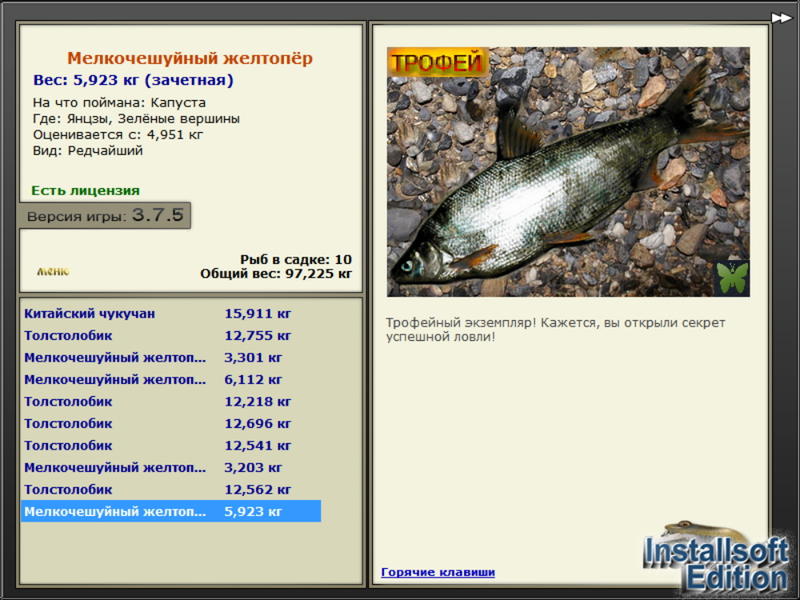Select the 3,203 кг желтопёр row

pyautogui.click(x=171, y=467)
